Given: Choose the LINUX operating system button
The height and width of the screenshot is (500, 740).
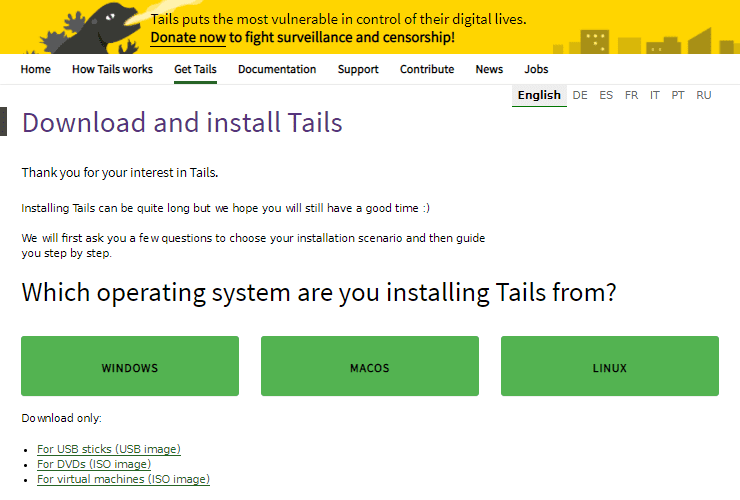Looking at the screenshot, I should [x=610, y=366].
